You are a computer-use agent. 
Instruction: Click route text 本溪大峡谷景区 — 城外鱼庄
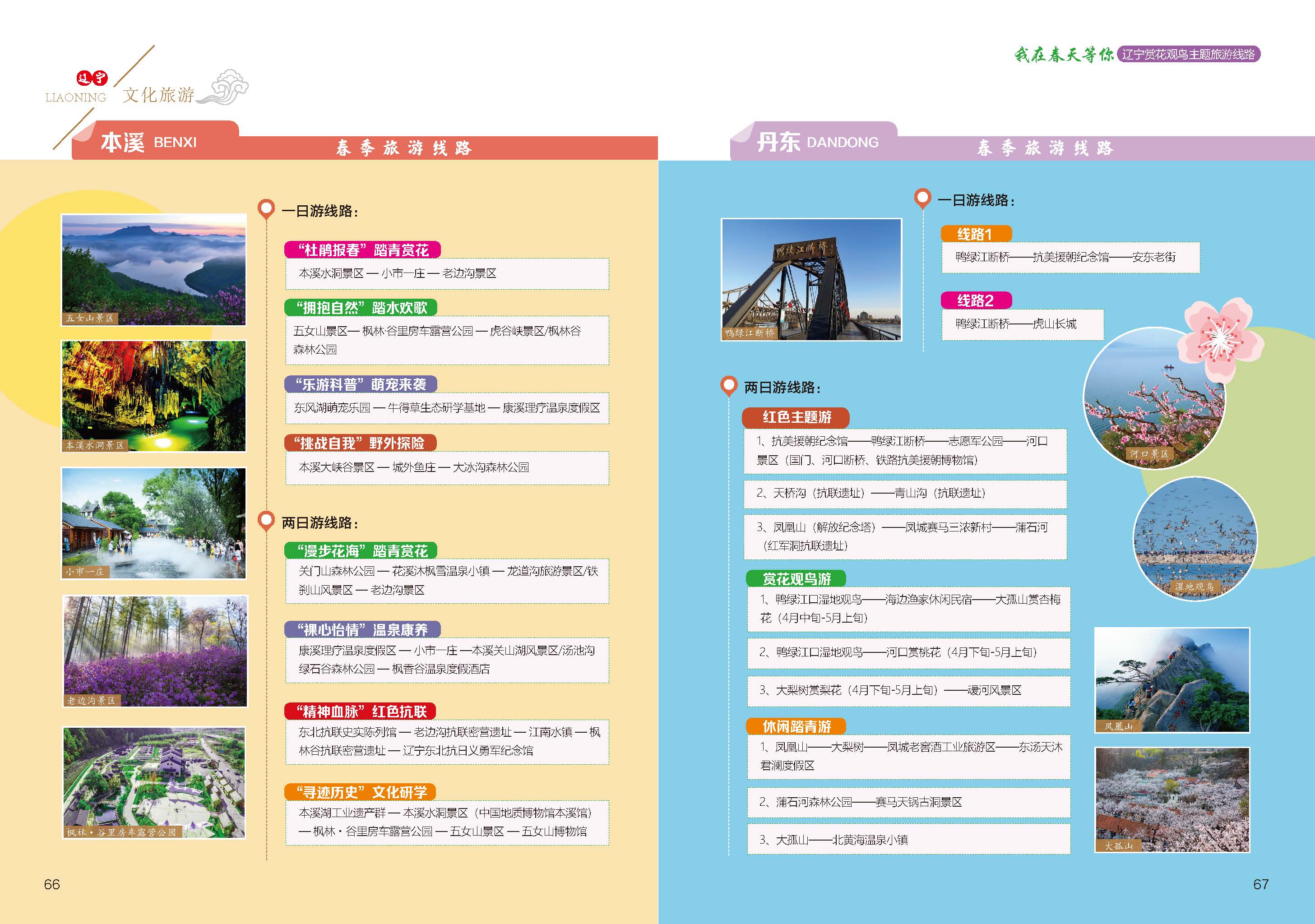point(414,467)
